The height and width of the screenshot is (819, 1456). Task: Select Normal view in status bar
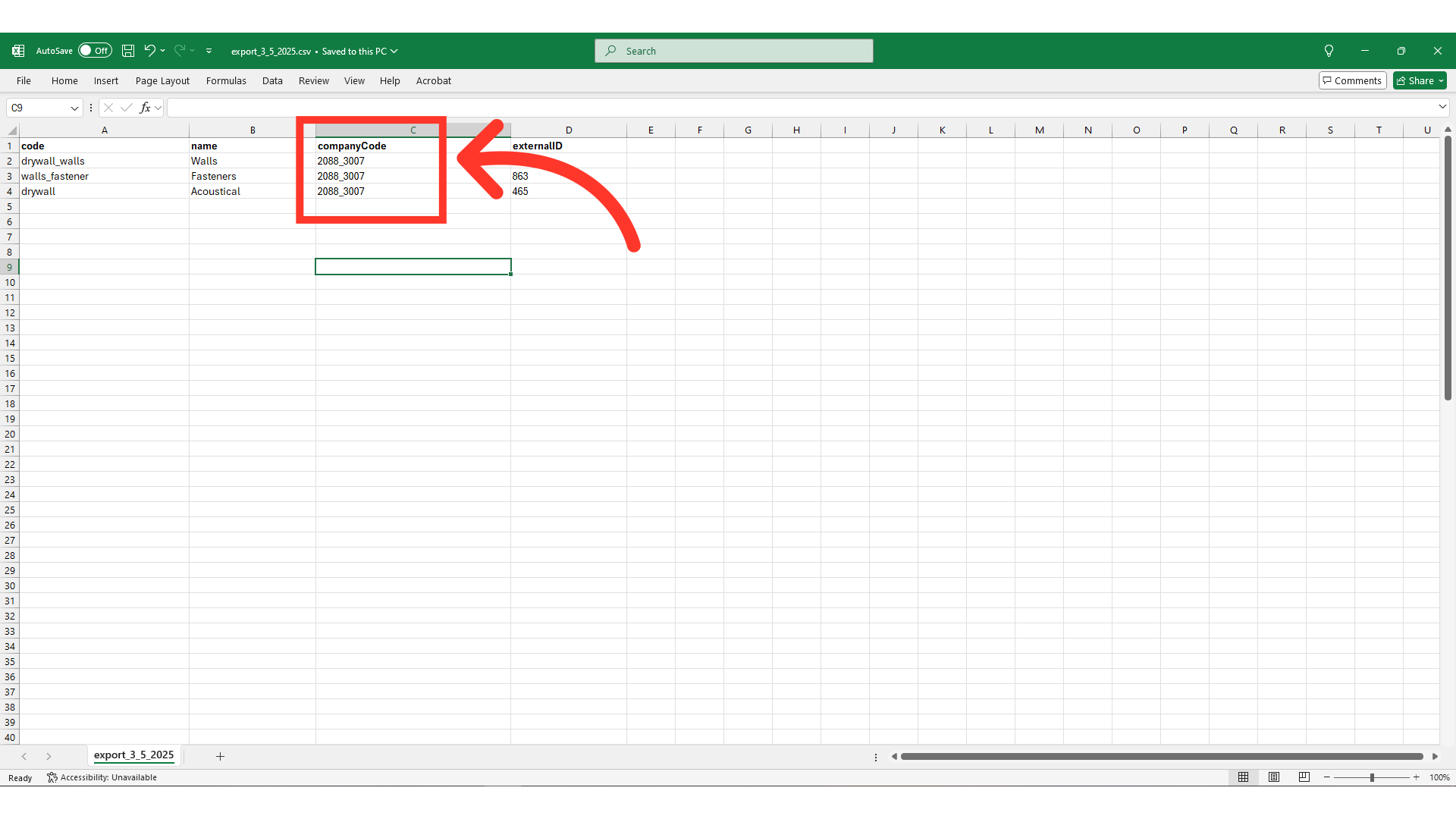tap(1244, 777)
